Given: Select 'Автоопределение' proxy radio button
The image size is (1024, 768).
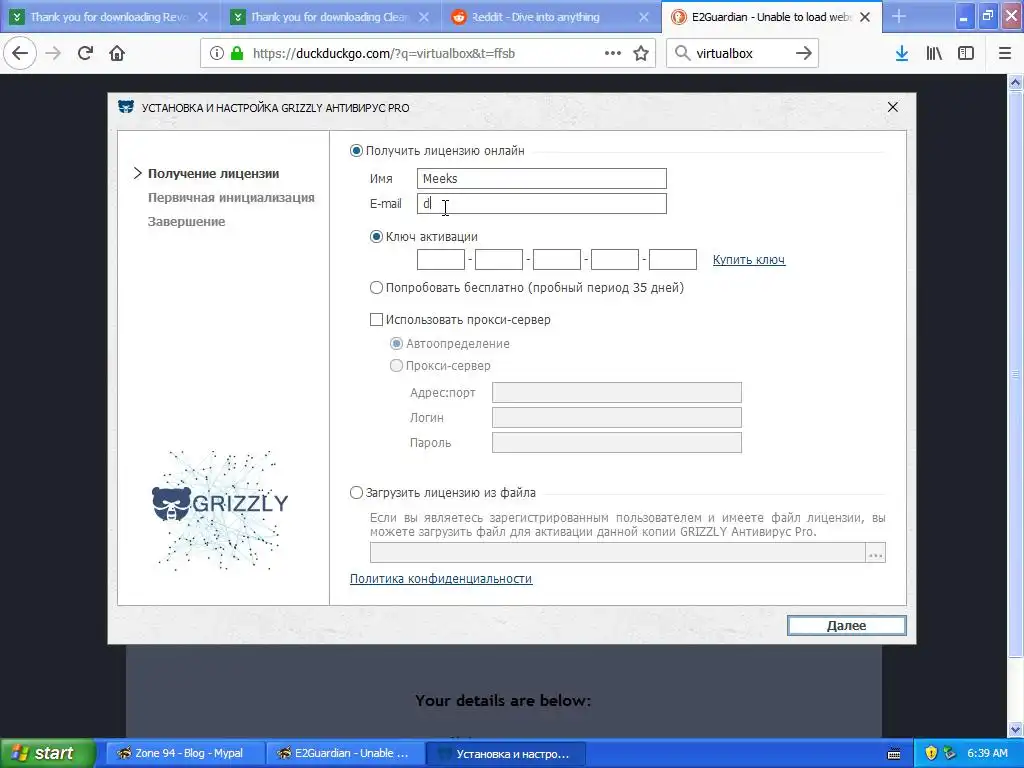Looking at the screenshot, I should tap(396, 344).
